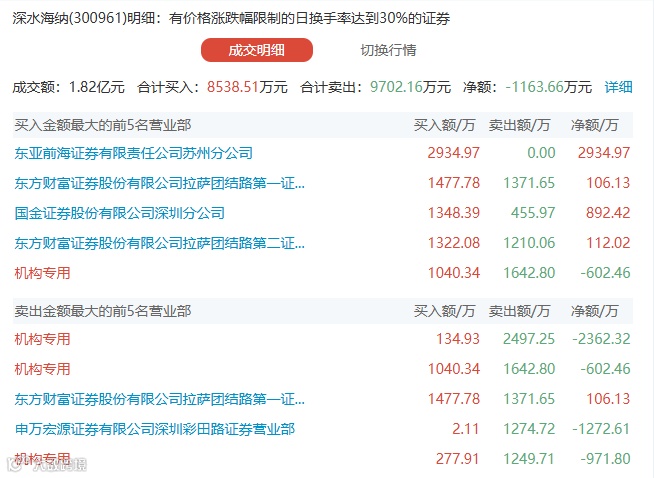Click 买入额/万 column header in sell table
Image resolution: width=654 pixels, height=478 pixels.
[x=444, y=311]
